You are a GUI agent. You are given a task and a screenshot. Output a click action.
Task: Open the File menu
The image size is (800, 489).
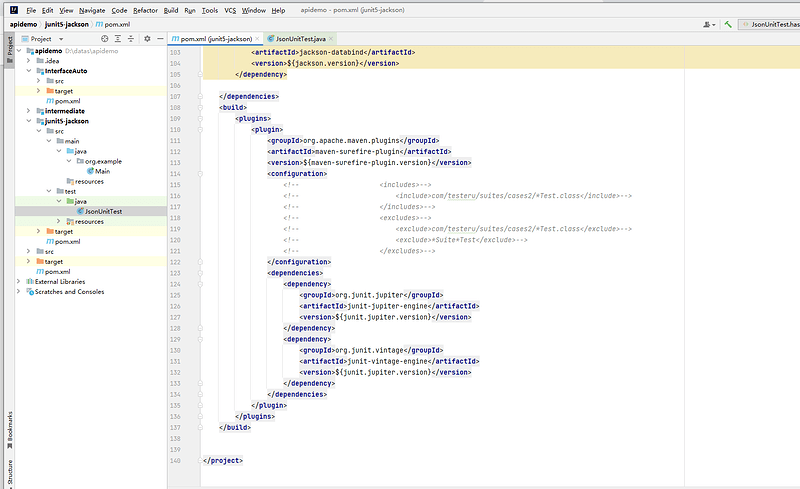click(x=31, y=10)
